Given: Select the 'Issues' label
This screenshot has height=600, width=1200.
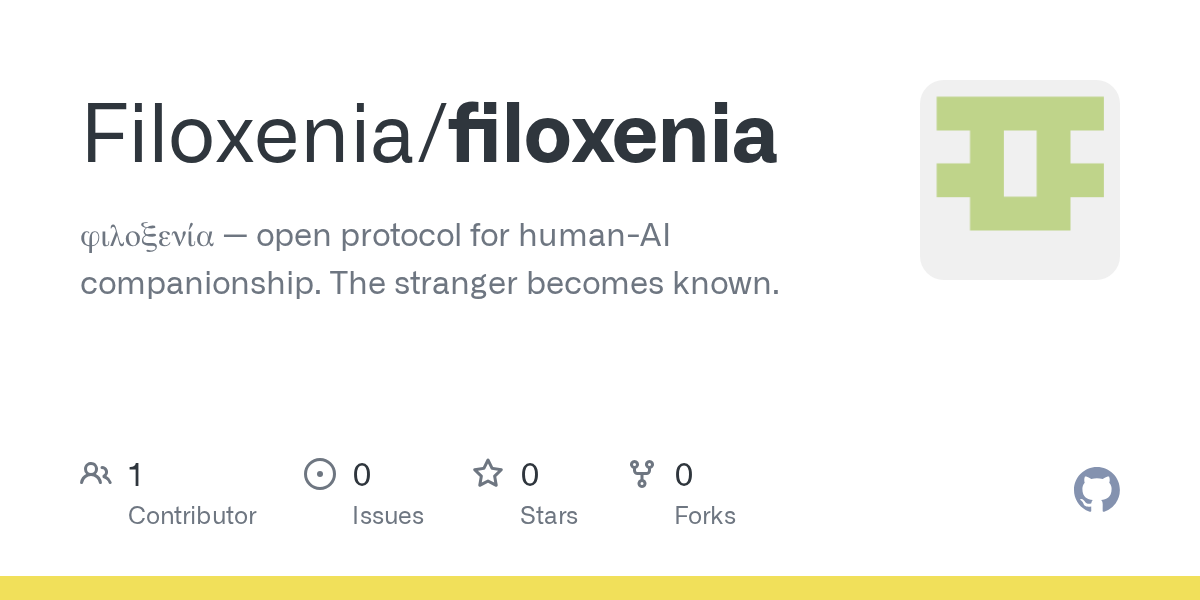Looking at the screenshot, I should click(x=388, y=516).
